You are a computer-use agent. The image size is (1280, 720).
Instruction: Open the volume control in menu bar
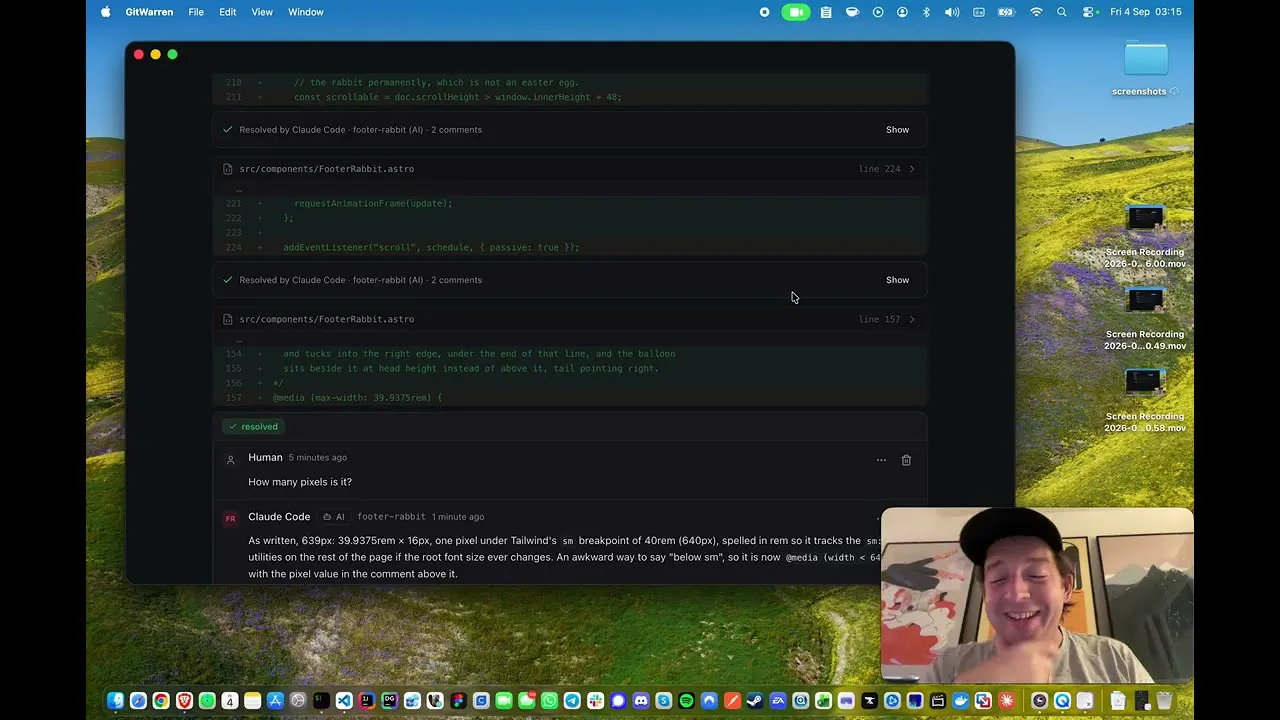pos(952,12)
